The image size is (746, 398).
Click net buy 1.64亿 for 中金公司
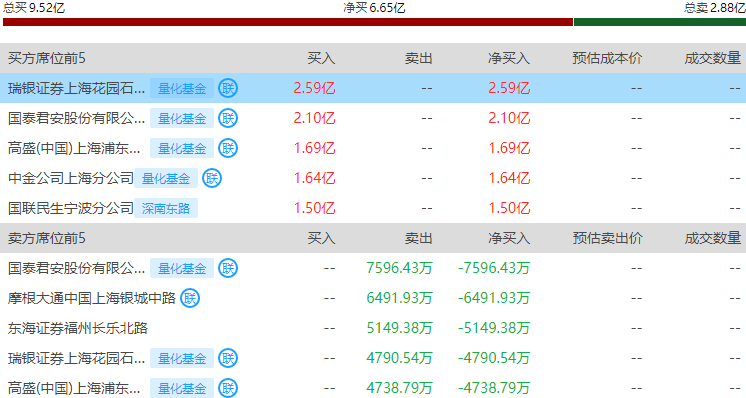[x=509, y=178]
